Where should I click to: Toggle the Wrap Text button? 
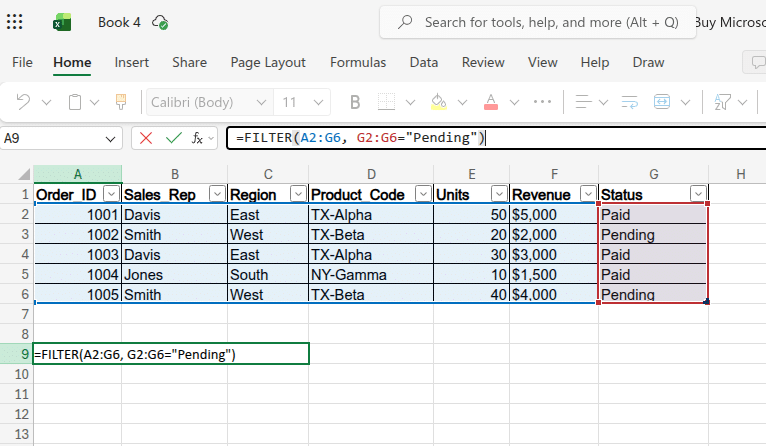630,102
